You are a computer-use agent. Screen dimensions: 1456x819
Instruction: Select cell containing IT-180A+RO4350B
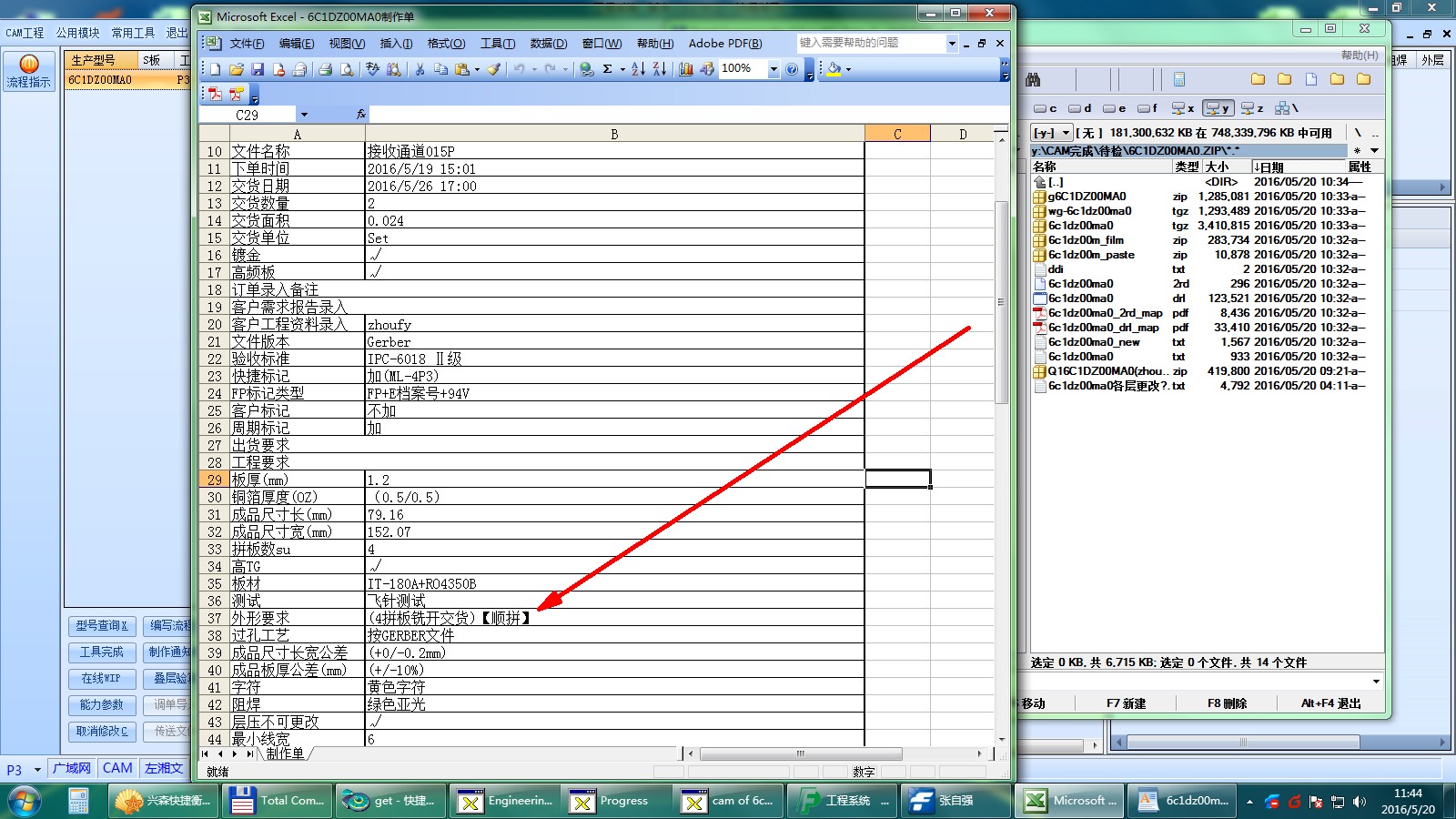tap(614, 583)
